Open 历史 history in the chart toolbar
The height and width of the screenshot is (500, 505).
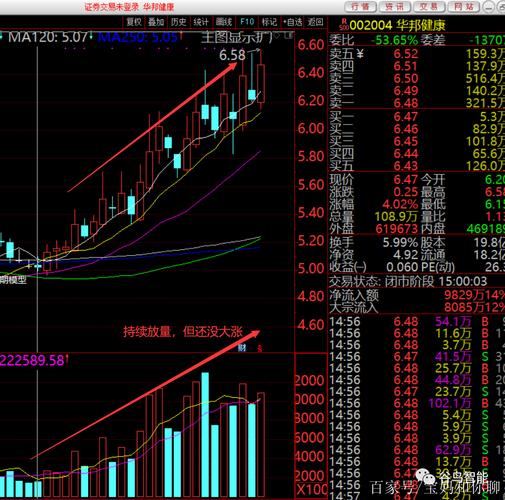(x=179, y=22)
